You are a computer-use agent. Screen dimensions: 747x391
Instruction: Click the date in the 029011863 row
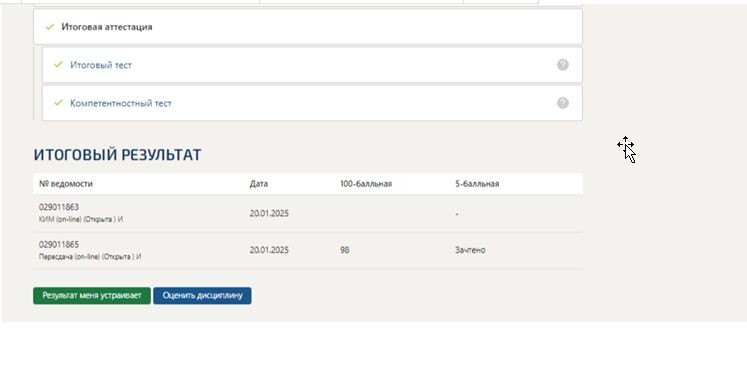(269, 213)
